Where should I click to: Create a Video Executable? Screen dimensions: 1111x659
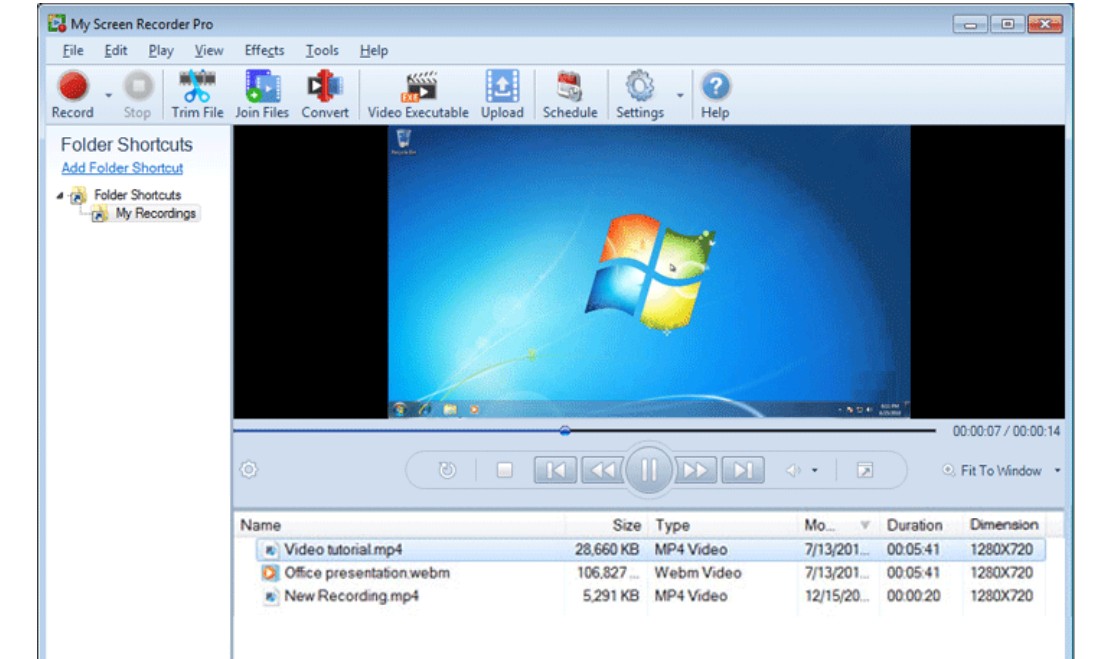(418, 95)
